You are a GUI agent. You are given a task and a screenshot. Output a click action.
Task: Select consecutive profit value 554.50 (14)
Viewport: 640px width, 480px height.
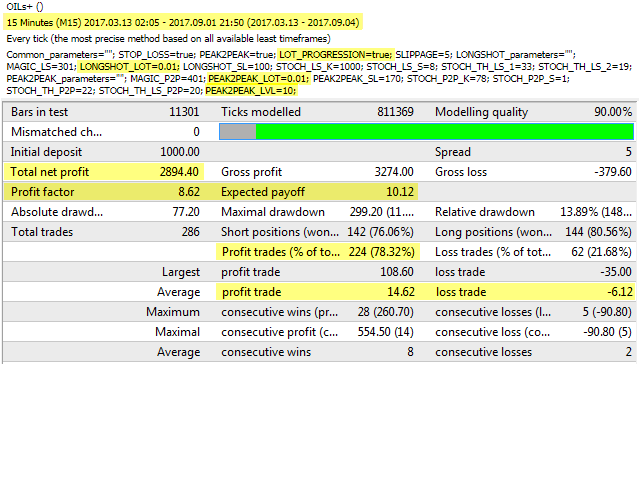click(385, 332)
